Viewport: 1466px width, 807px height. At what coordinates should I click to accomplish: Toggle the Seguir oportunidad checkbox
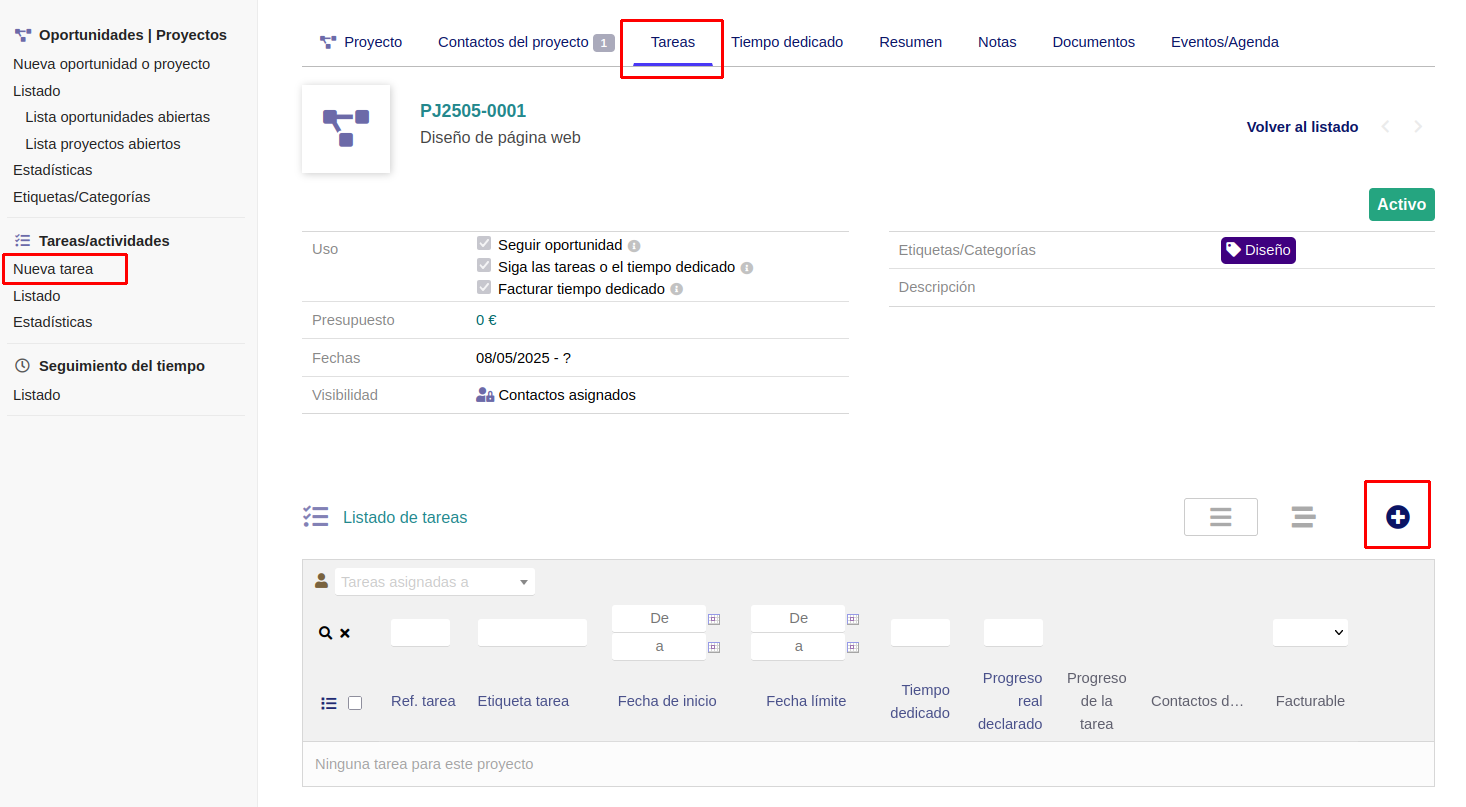pyautogui.click(x=484, y=244)
